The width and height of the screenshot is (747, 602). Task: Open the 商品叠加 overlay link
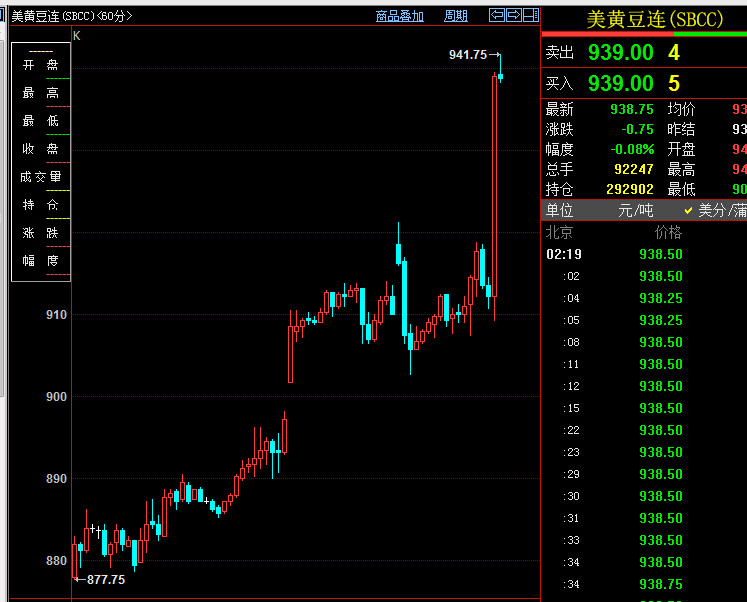tap(399, 16)
